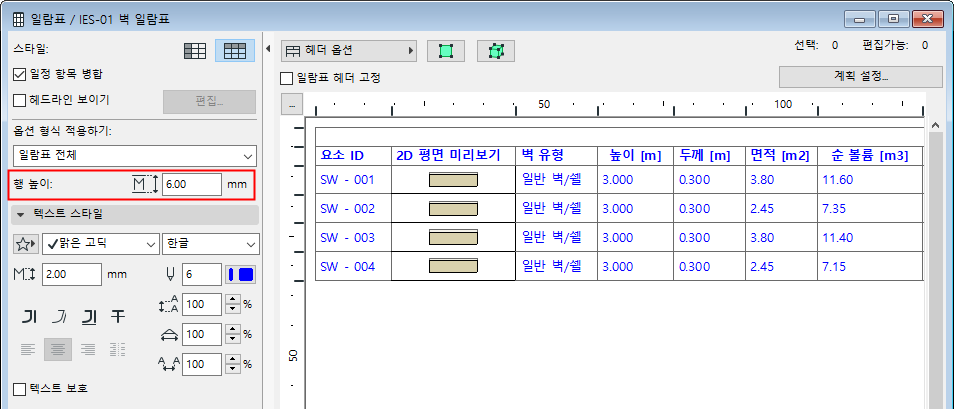954x409 pixels.
Task: Click the strikethrough text style icon
Action: [x=118, y=316]
